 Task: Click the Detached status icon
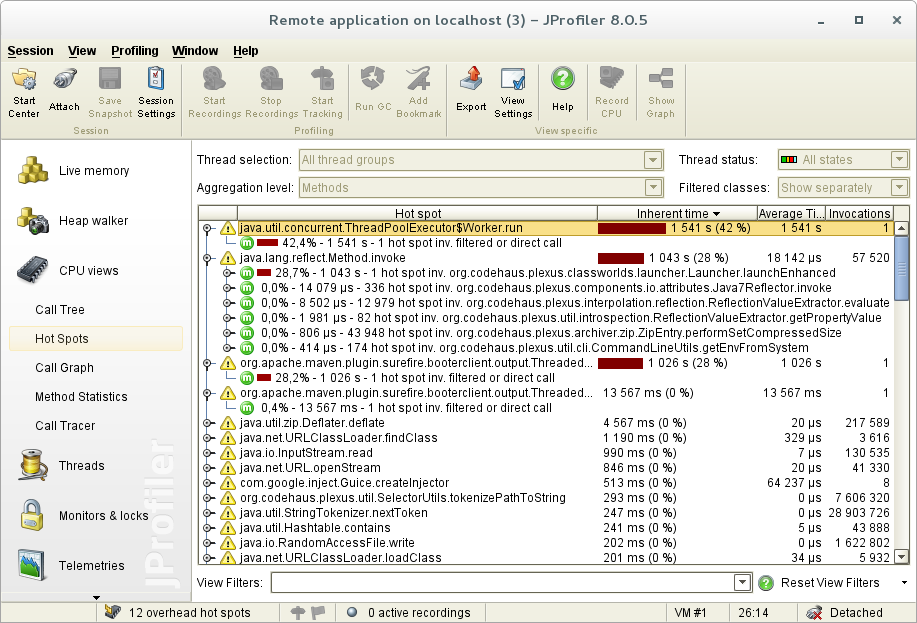(813, 612)
